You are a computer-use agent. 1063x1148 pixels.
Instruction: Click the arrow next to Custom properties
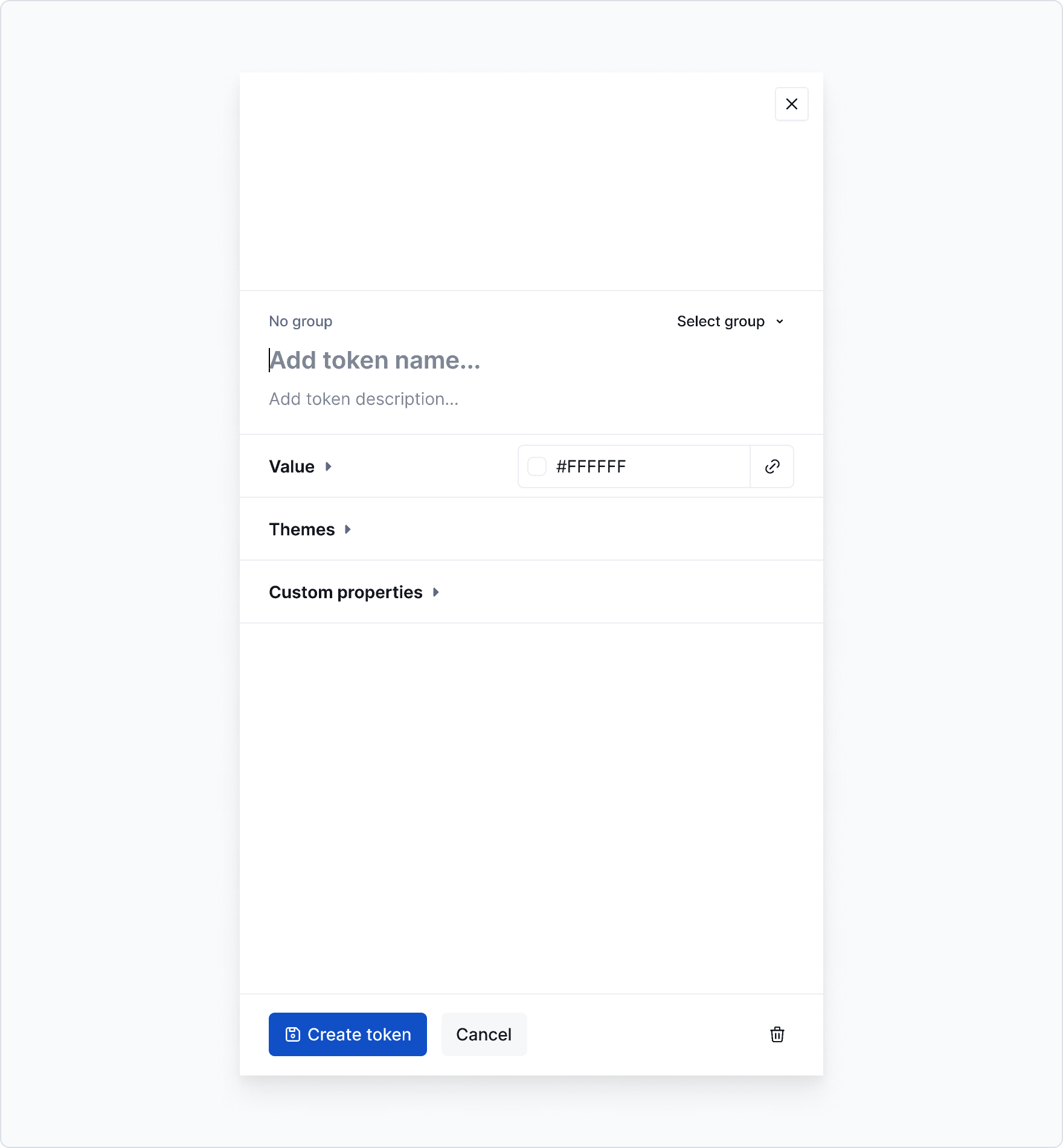[x=435, y=592]
